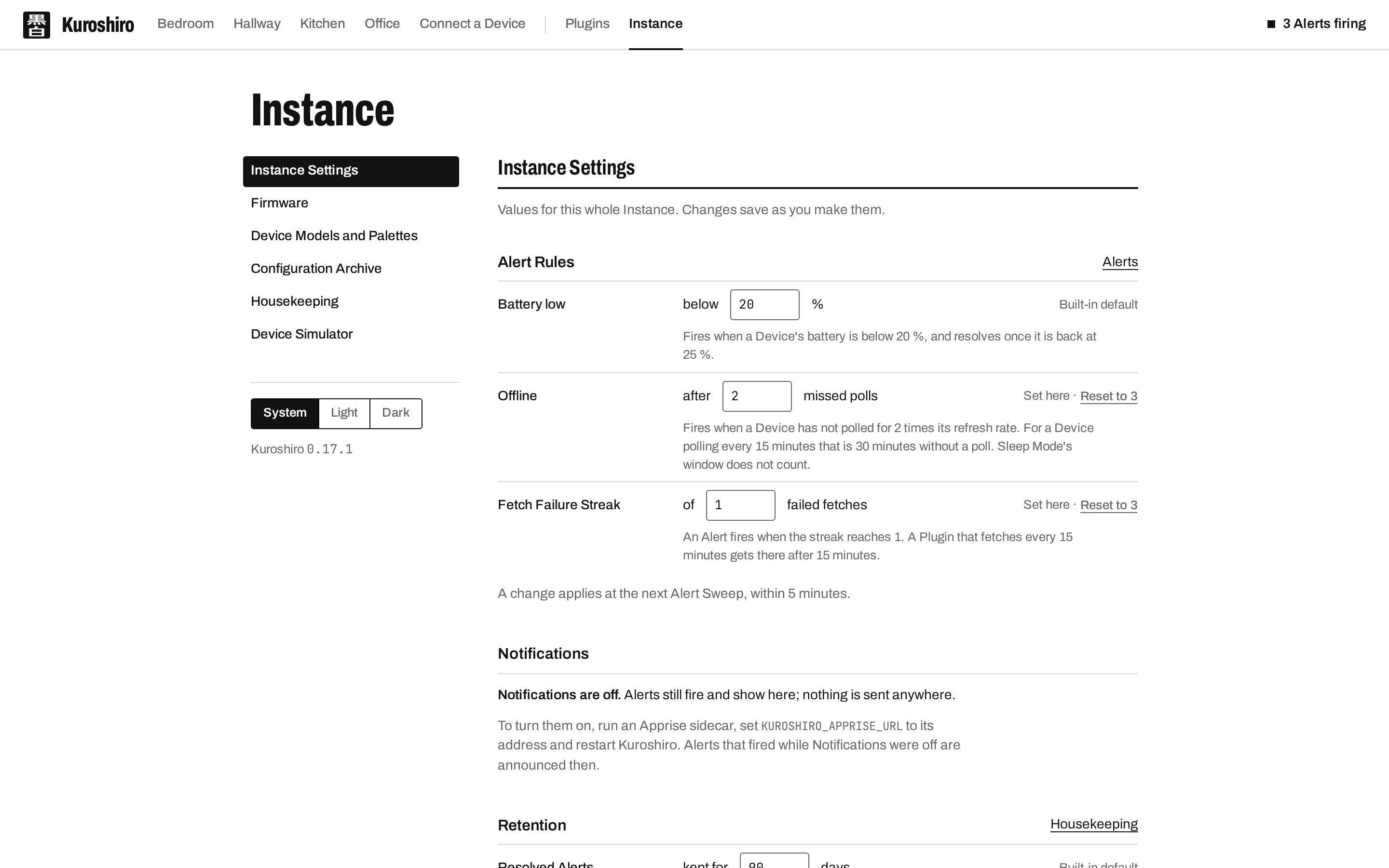Open Connect a Device page

[472, 24]
